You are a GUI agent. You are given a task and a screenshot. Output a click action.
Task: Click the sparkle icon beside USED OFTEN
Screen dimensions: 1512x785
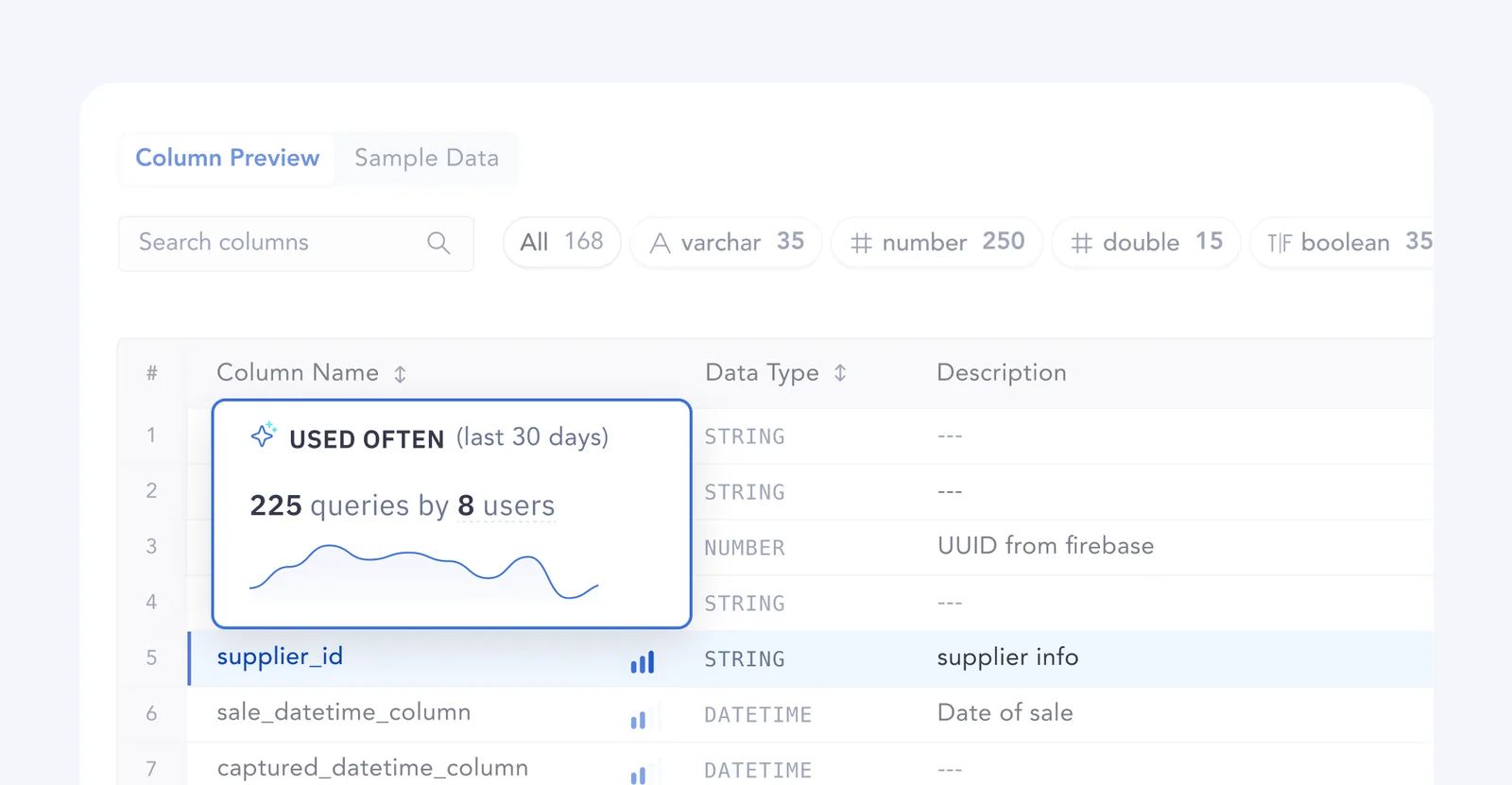(264, 435)
